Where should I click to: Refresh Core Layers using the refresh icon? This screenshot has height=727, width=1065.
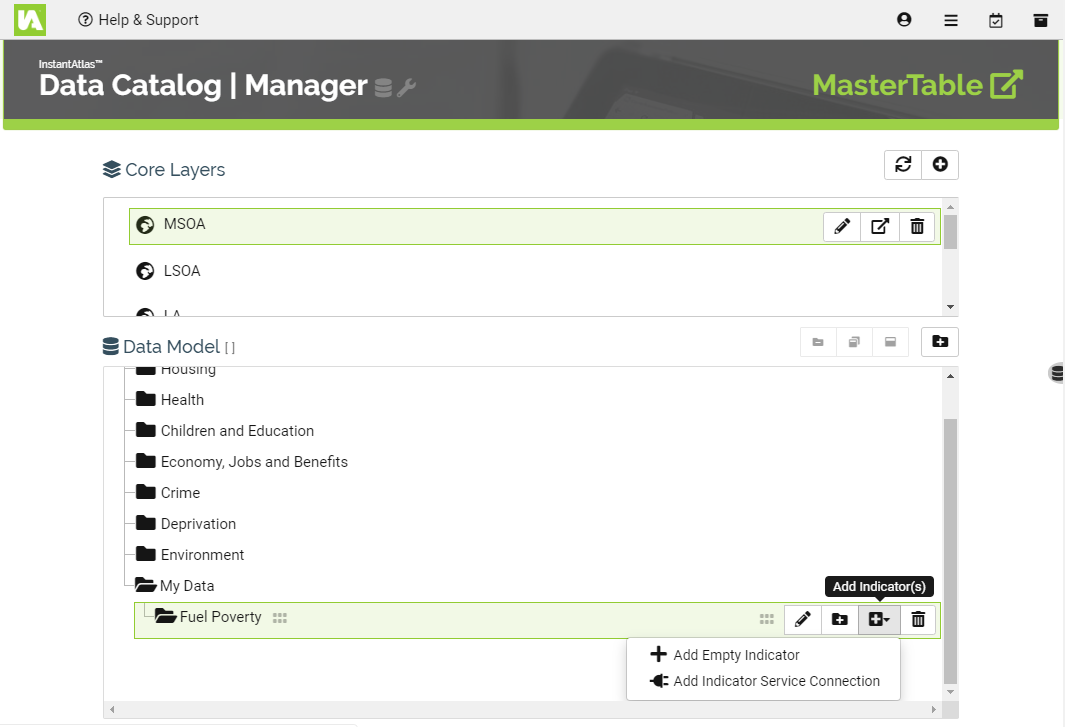pyautogui.click(x=902, y=164)
